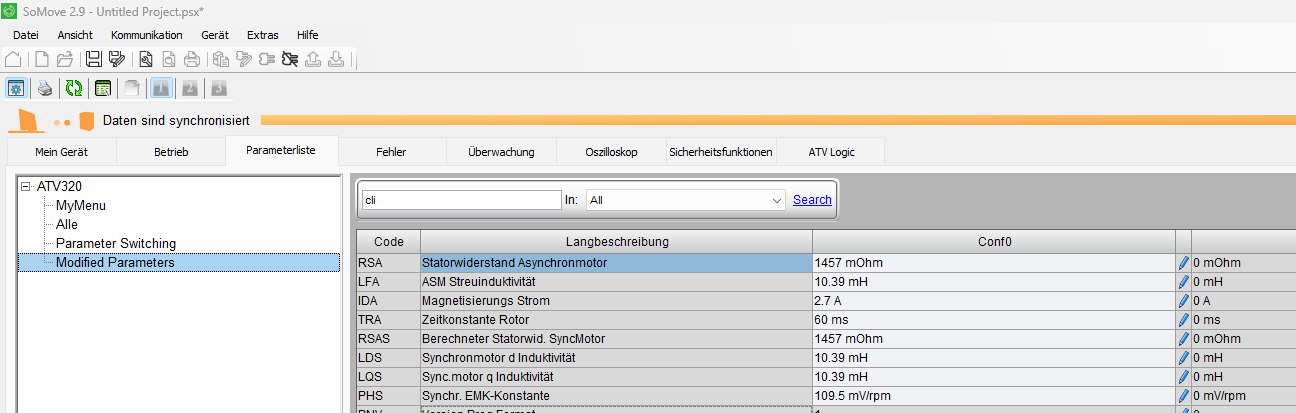Image resolution: width=1296 pixels, height=413 pixels.
Task: Click the pencil icon in LQS row
Action: 1184,377
